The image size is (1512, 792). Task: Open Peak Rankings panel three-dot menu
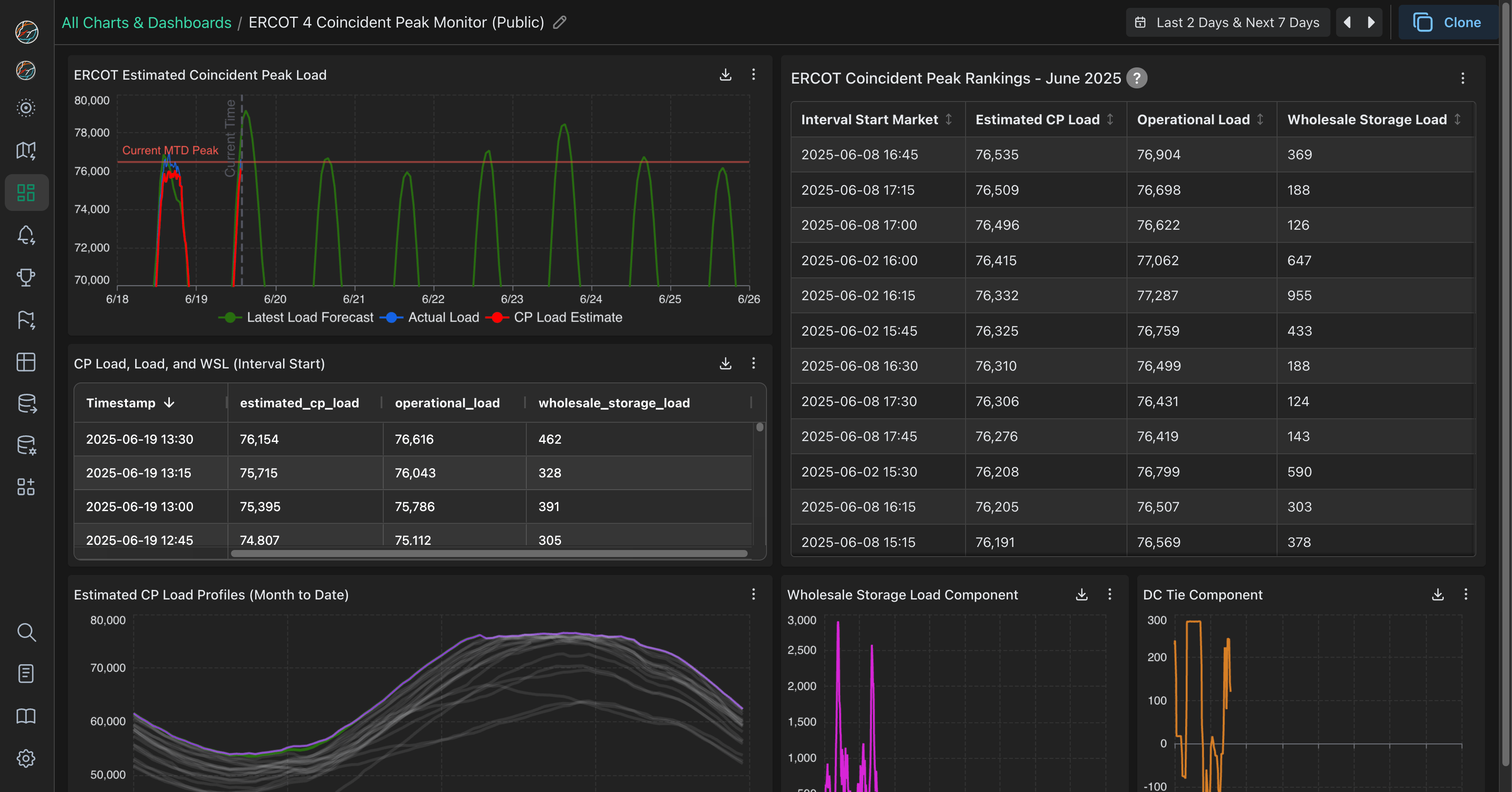[1462, 78]
